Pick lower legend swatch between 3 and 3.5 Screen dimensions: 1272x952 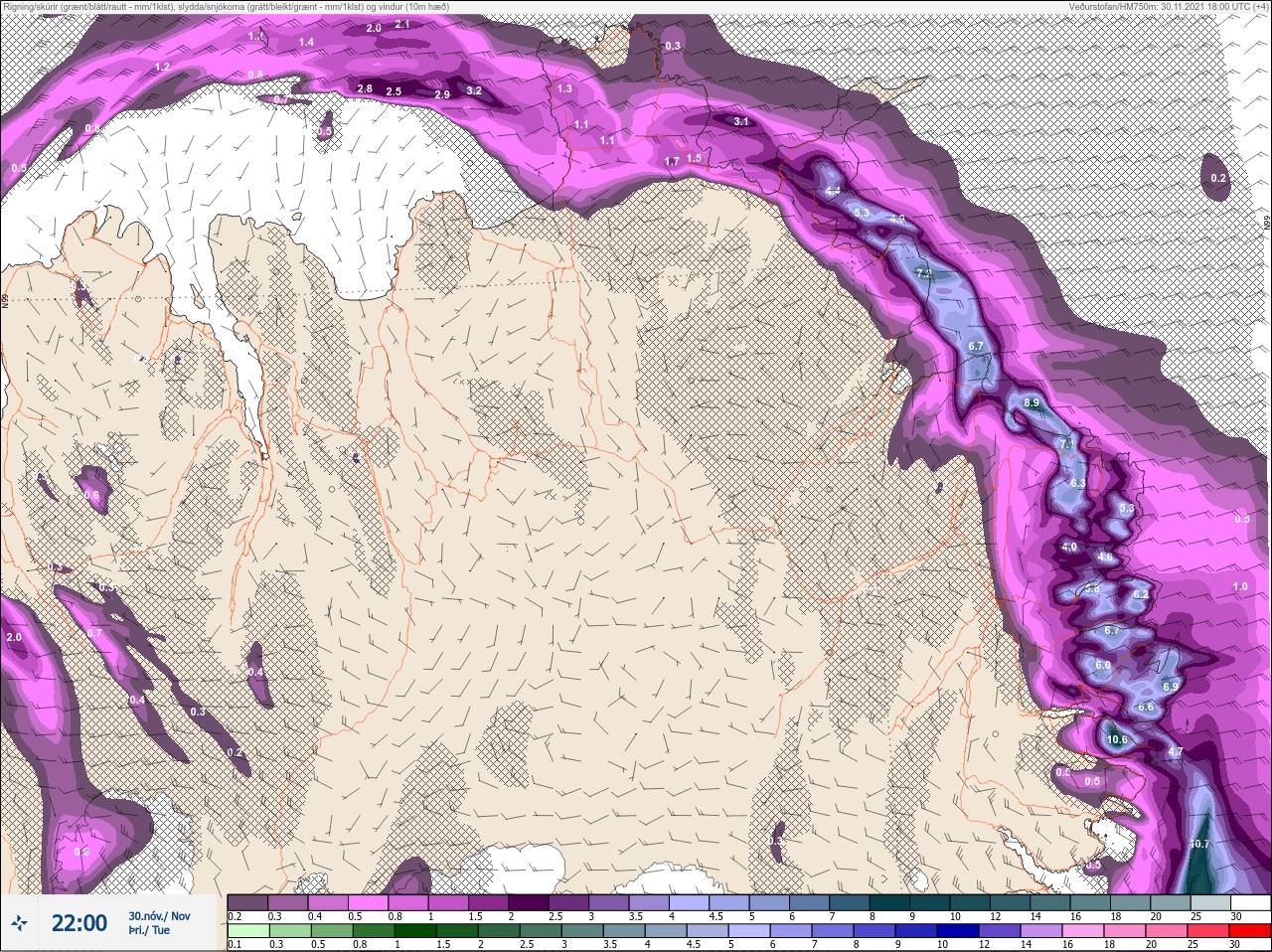tap(583, 930)
